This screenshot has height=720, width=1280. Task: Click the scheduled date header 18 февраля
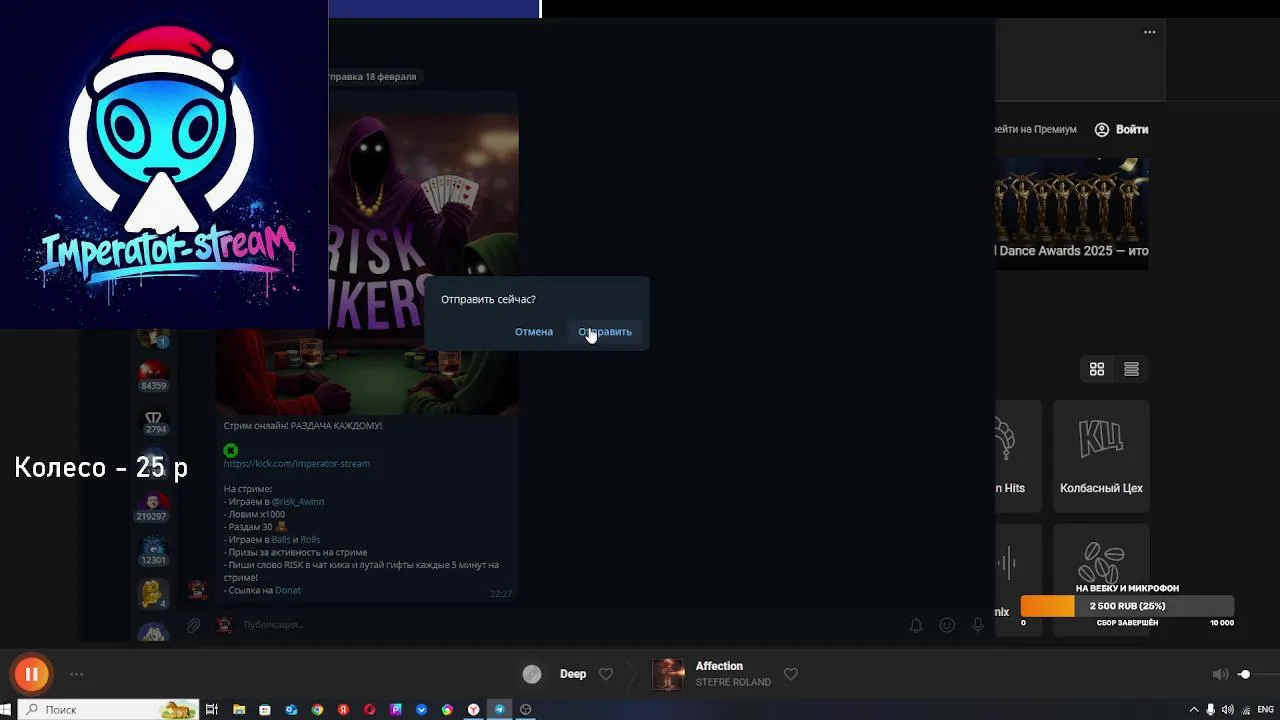pos(372,76)
